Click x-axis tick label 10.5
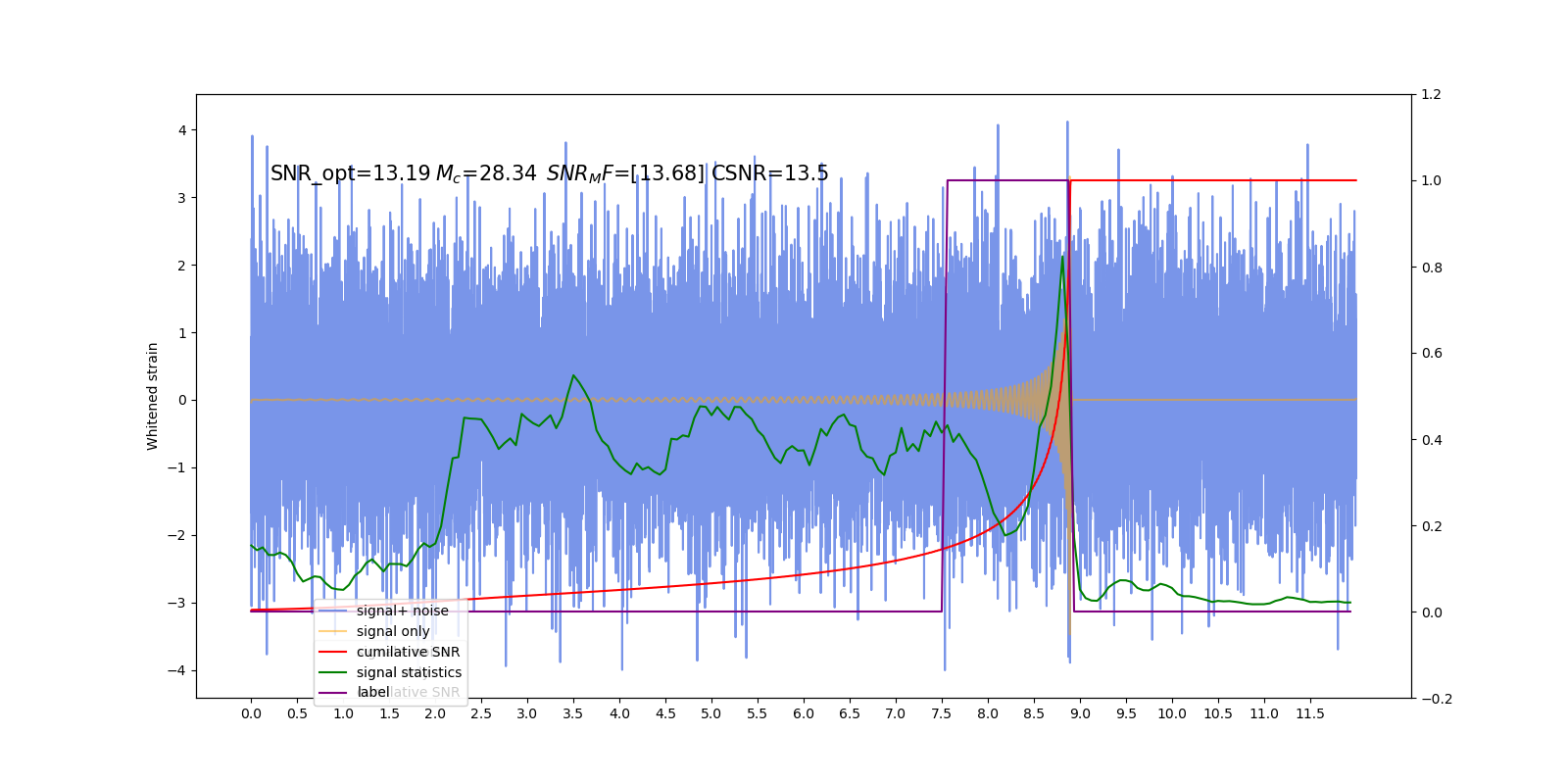The height and width of the screenshot is (784, 1568). tap(1218, 713)
